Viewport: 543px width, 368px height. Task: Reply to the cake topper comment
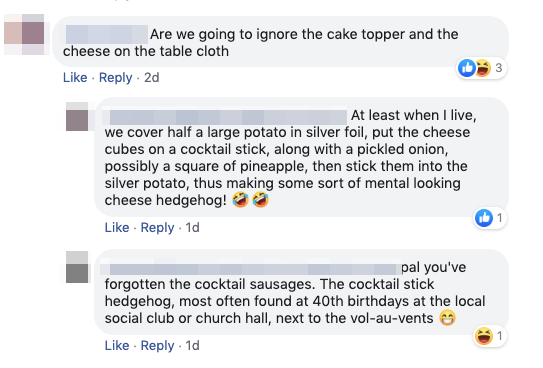click(116, 78)
